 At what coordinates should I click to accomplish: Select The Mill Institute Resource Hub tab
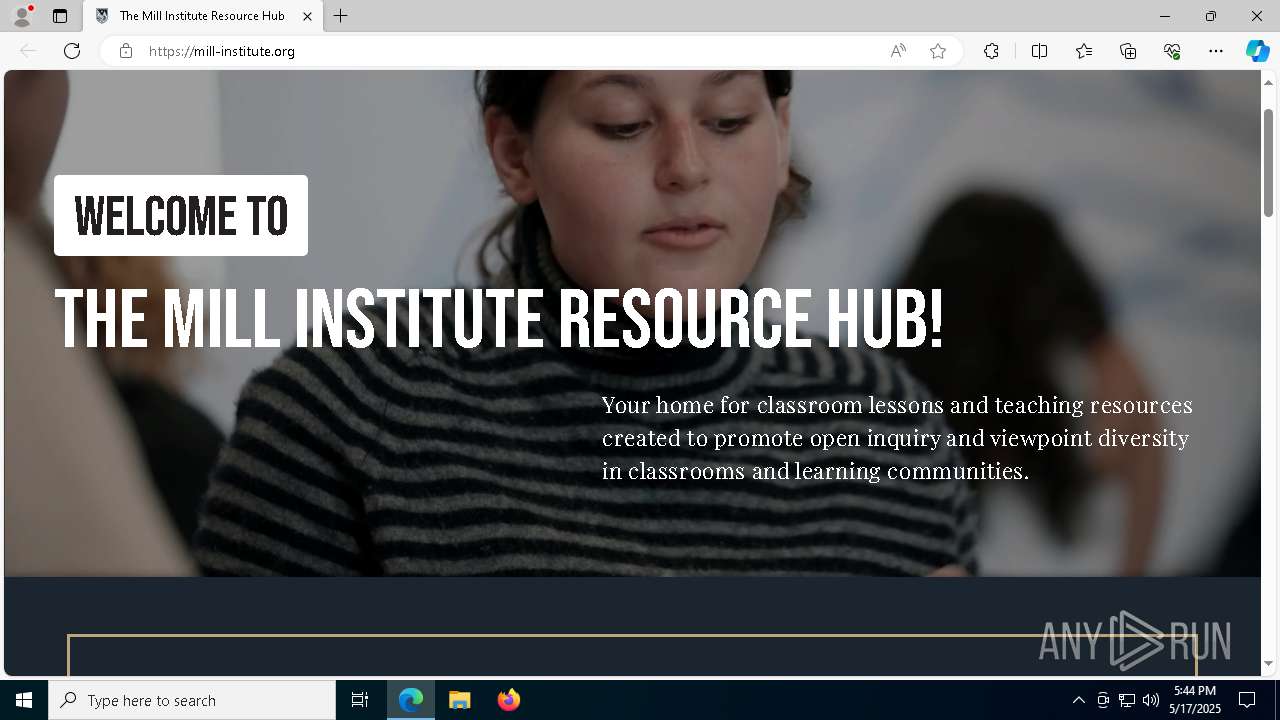point(203,16)
